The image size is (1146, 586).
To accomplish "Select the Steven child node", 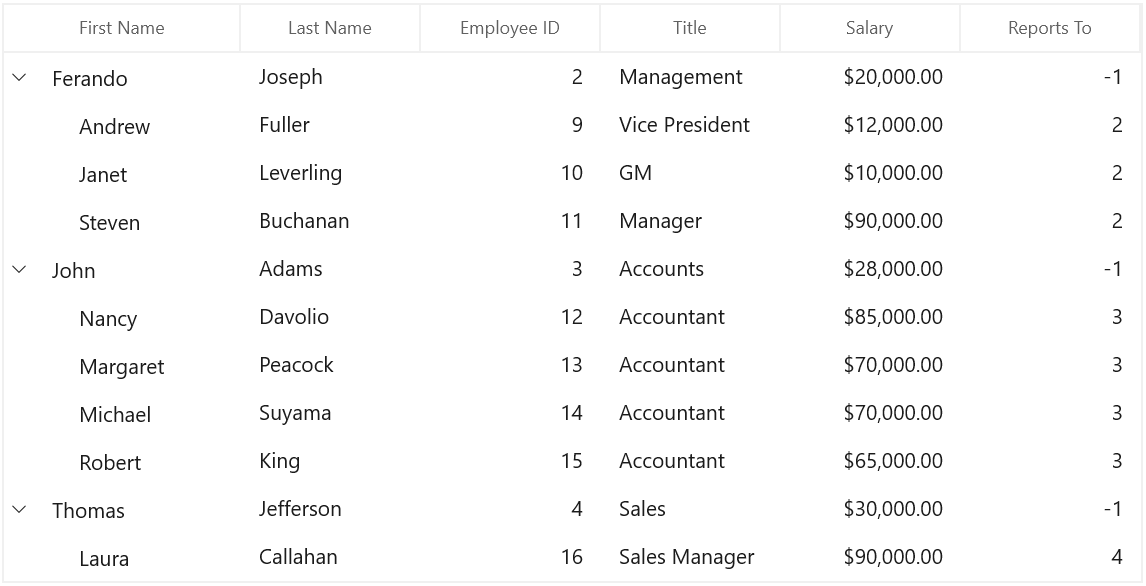I will coord(110,222).
